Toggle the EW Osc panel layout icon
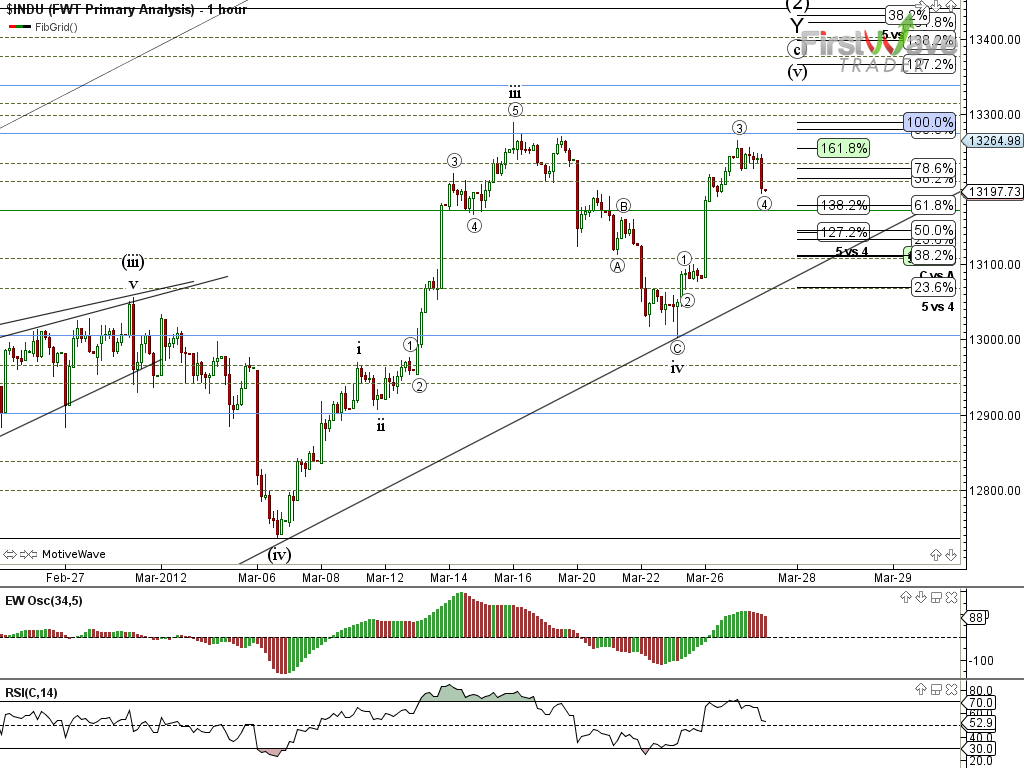This screenshot has height=768, width=1024. click(935, 597)
